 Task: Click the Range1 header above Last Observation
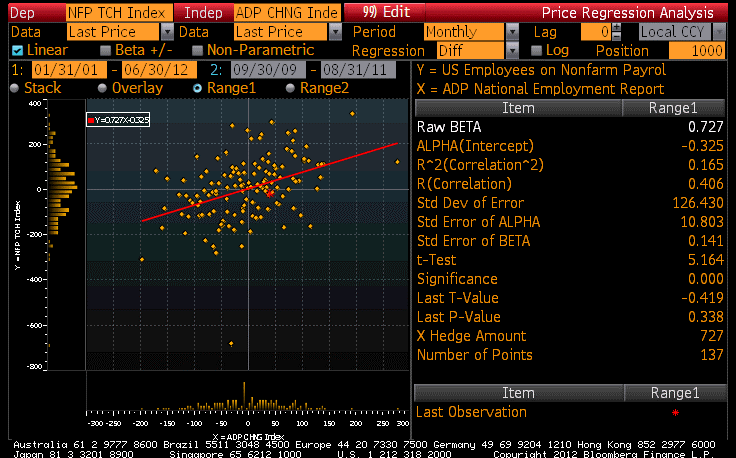tap(675, 393)
